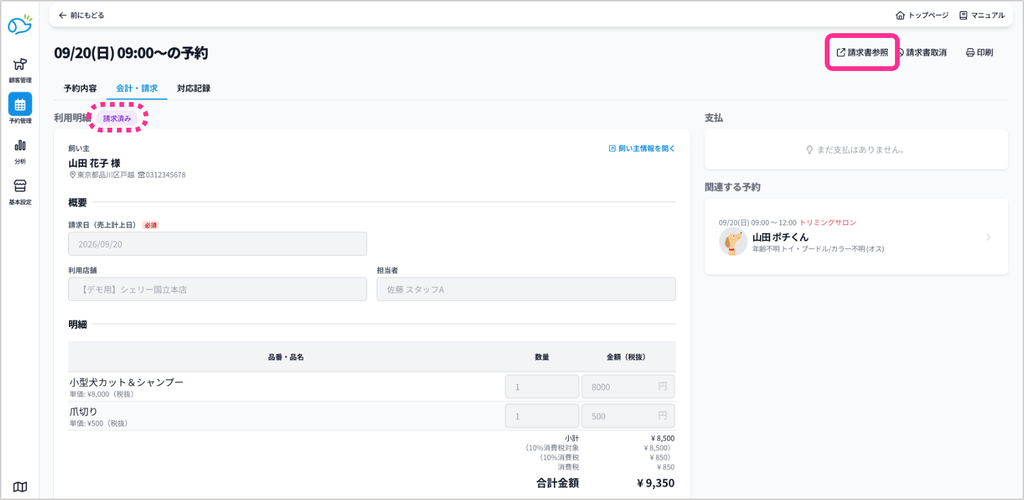Go to トップページ via home icon
The width and height of the screenshot is (1024, 500).
[x=921, y=15]
